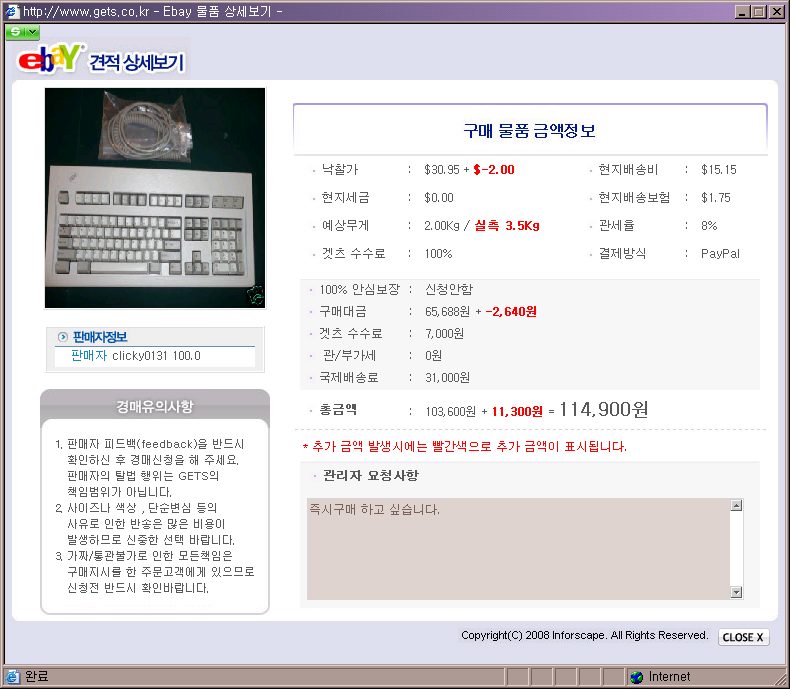
Task: Click the PayPal payment method text
Action: 720,253
